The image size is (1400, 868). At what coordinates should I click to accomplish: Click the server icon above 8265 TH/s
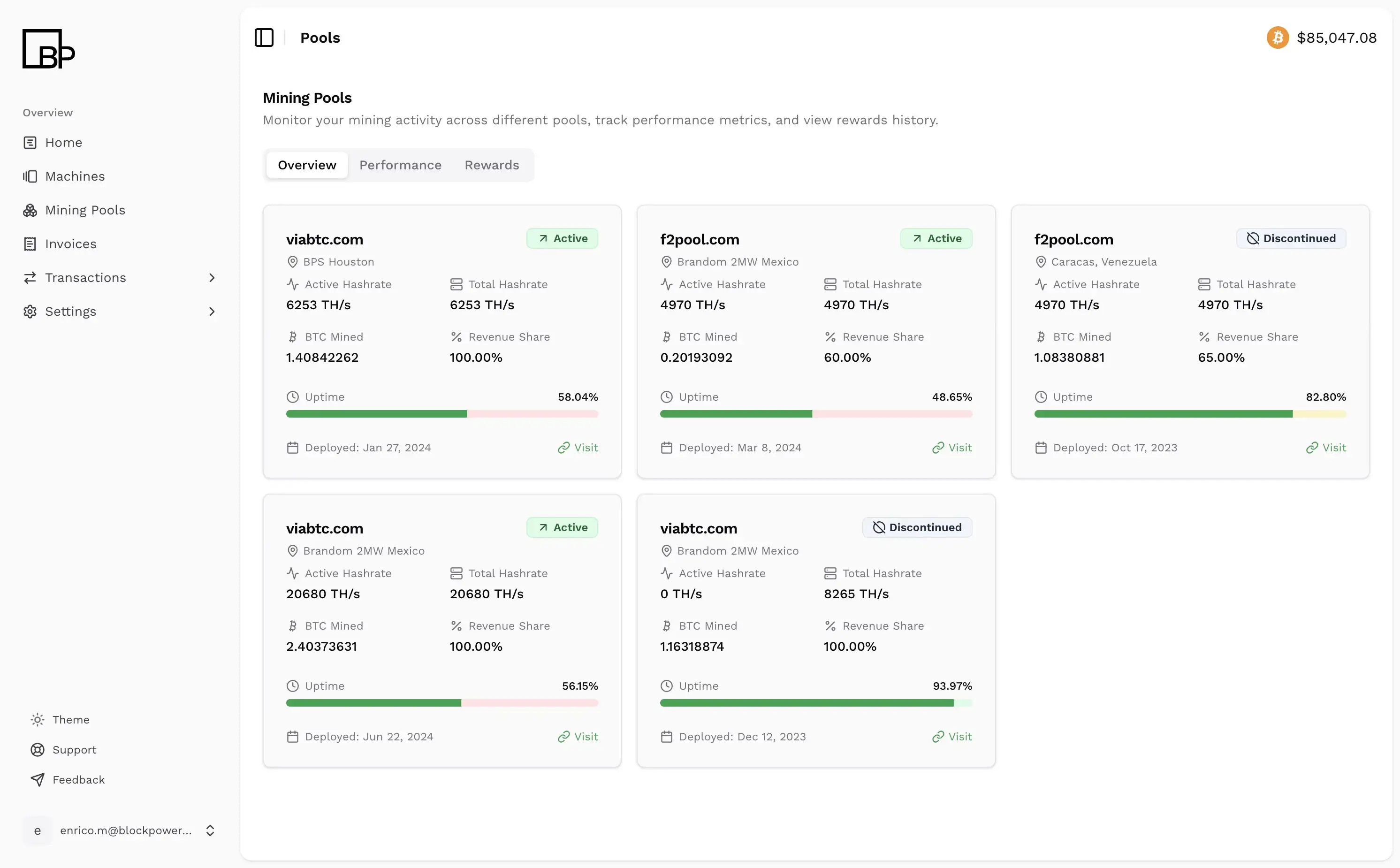point(830,573)
